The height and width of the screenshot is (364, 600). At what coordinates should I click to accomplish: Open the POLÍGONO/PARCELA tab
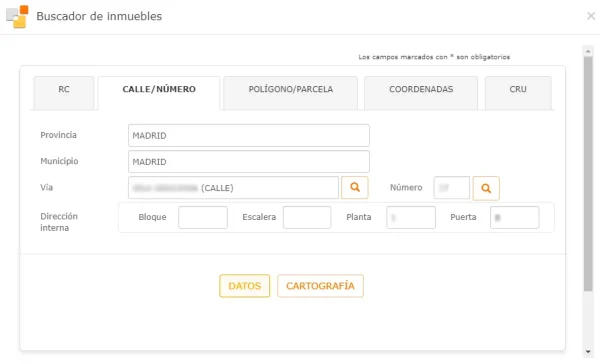pyautogui.click(x=290, y=93)
